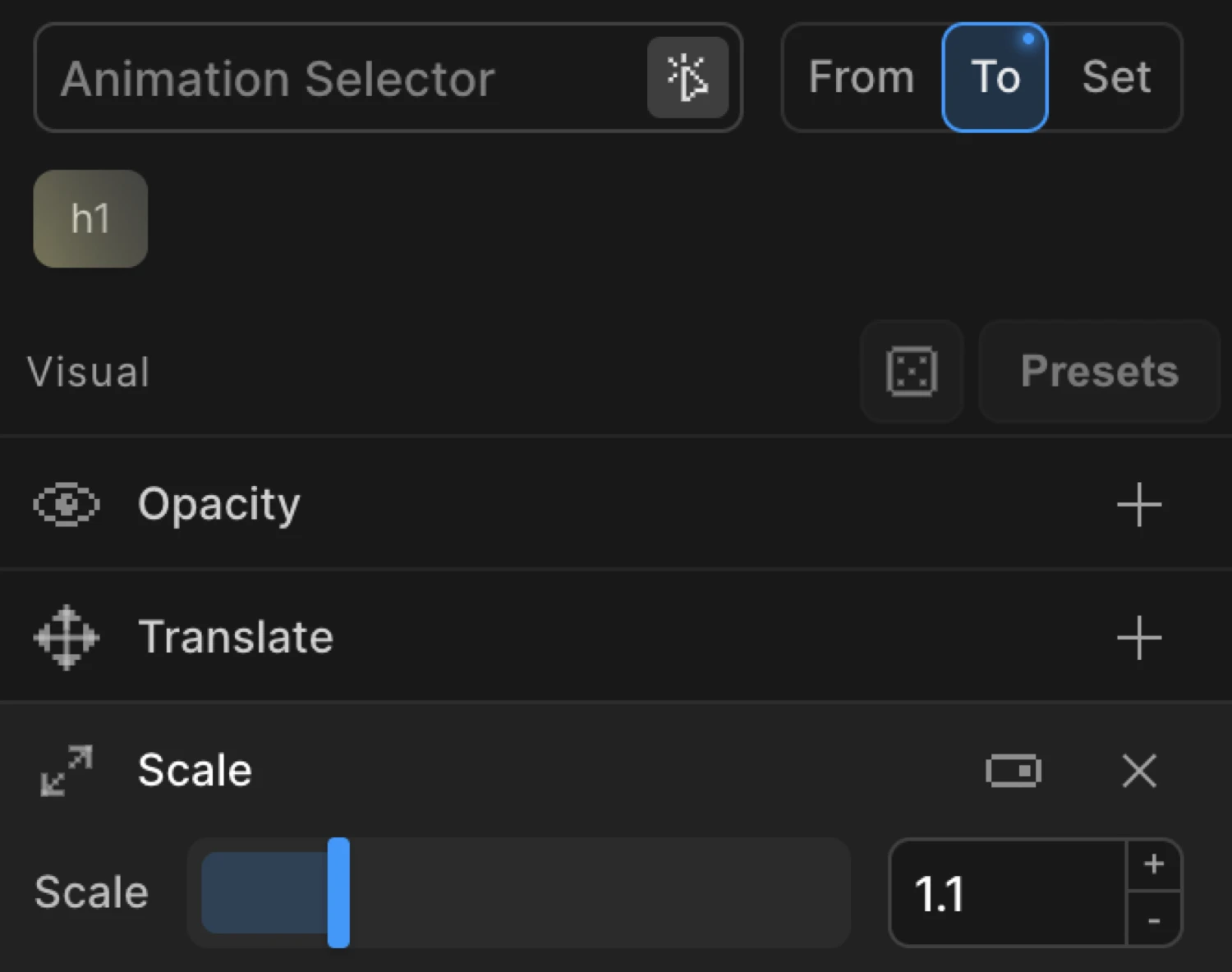The height and width of the screenshot is (972, 1232).
Task: Click the Translate move icon
Action: tap(66, 637)
